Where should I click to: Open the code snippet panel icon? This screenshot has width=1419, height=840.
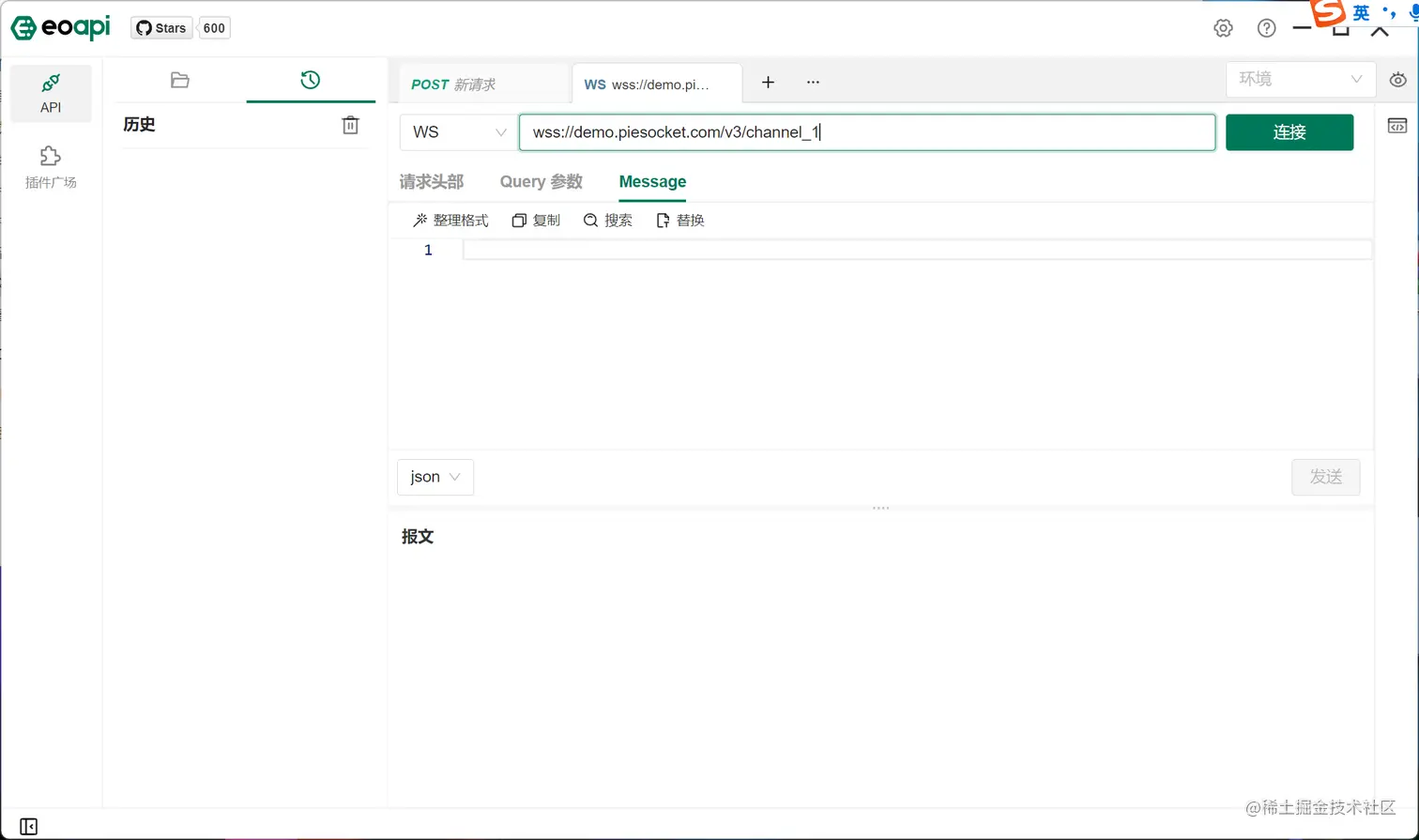click(1397, 127)
